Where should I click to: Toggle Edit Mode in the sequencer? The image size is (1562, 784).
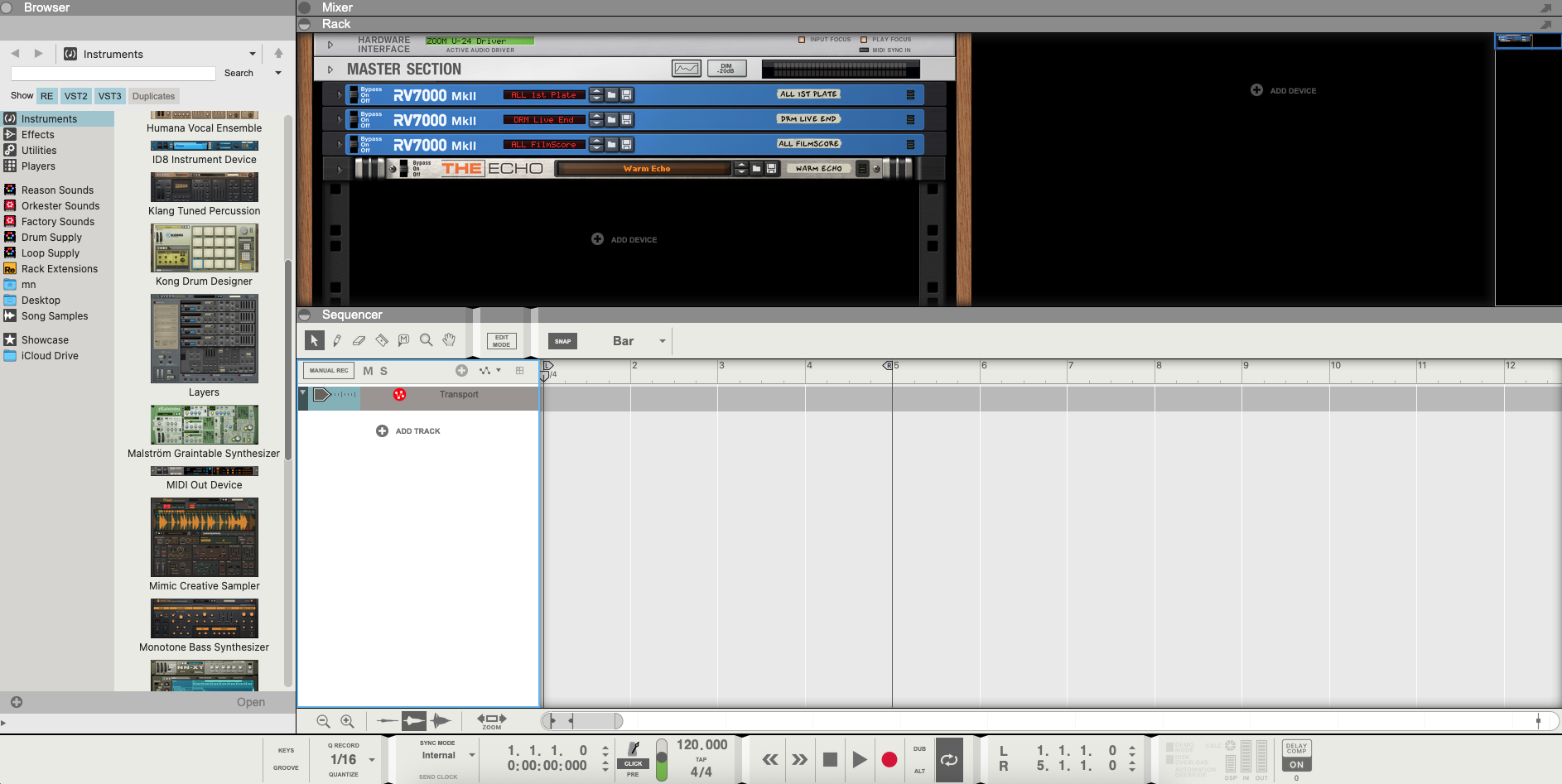(502, 341)
